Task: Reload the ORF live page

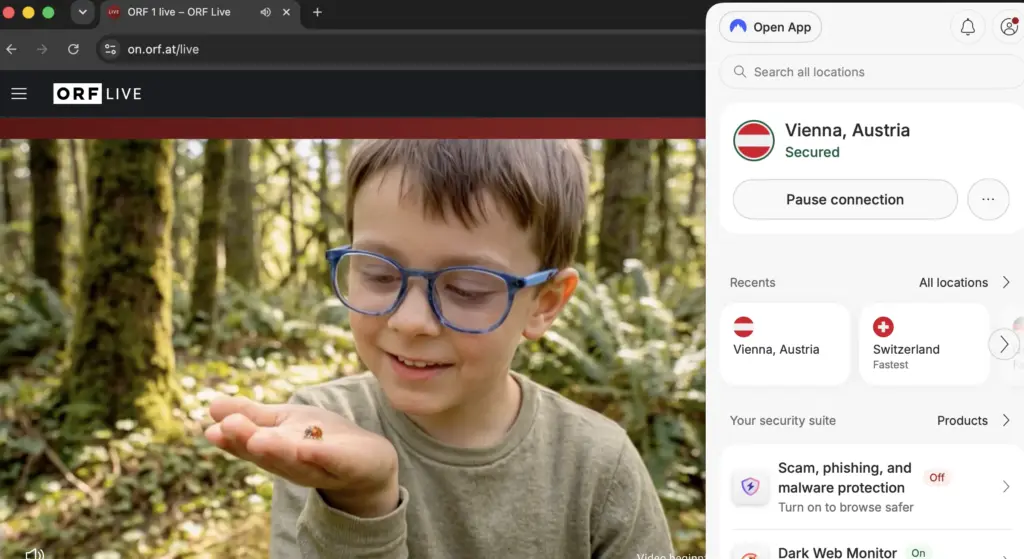Action: (x=73, y=49)
